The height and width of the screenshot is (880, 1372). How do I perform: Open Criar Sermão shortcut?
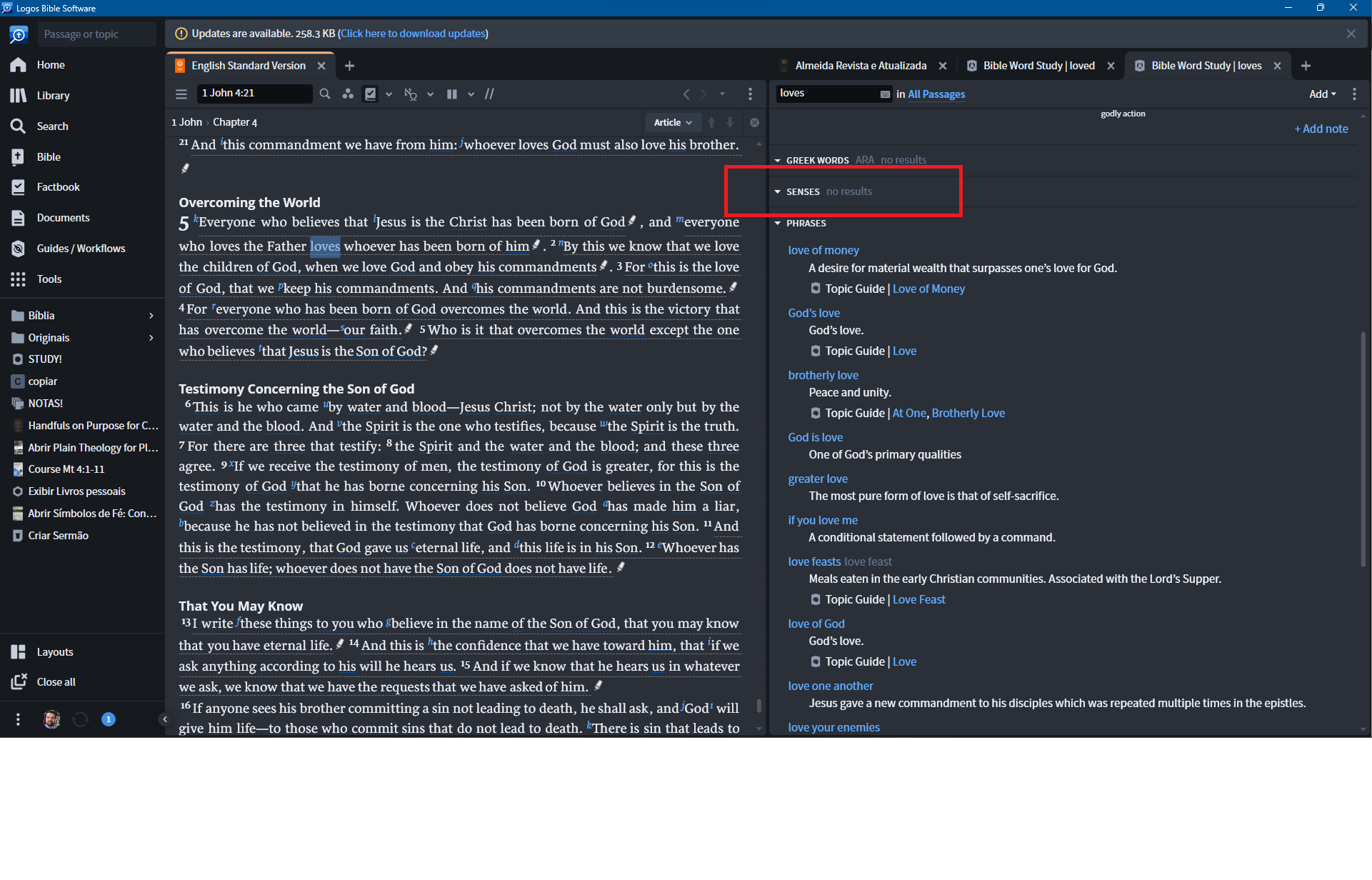[58, 536]
